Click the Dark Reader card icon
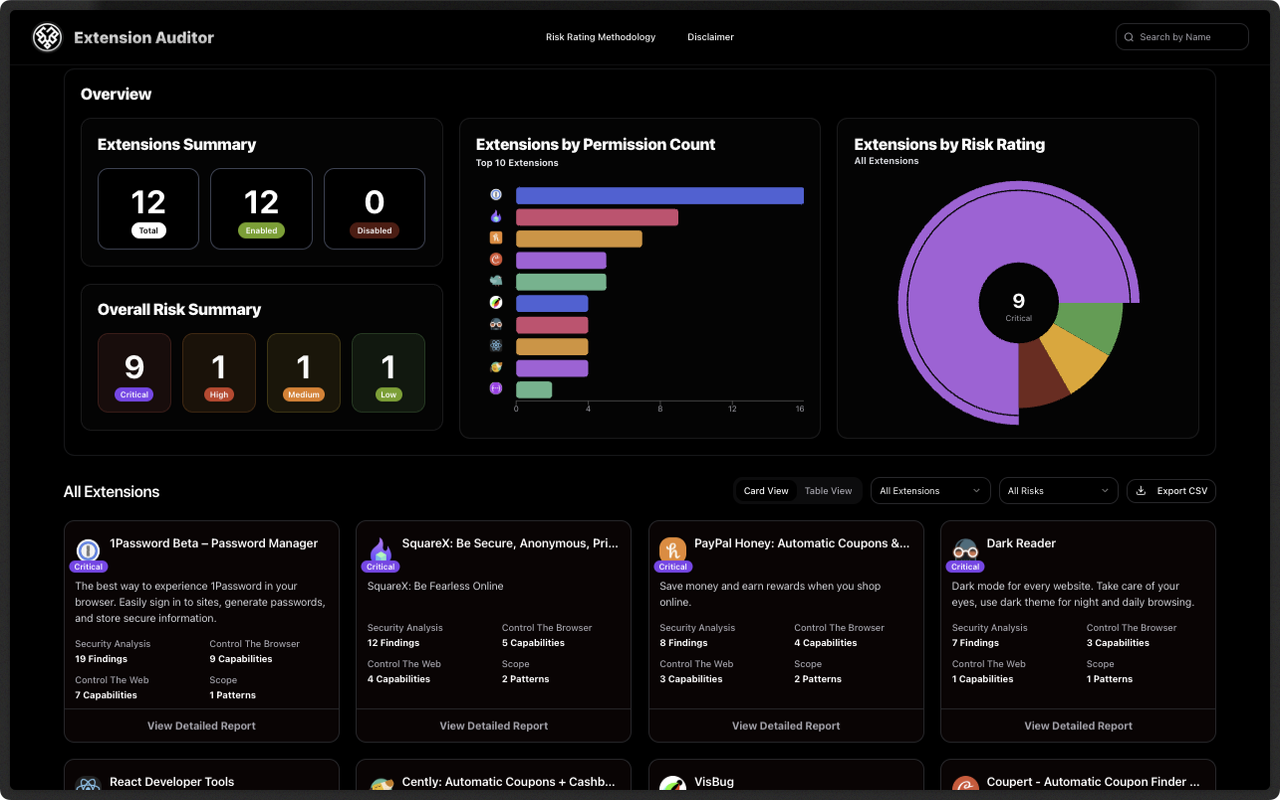This screenshot has height=800, width=1280. pos(965,550)
